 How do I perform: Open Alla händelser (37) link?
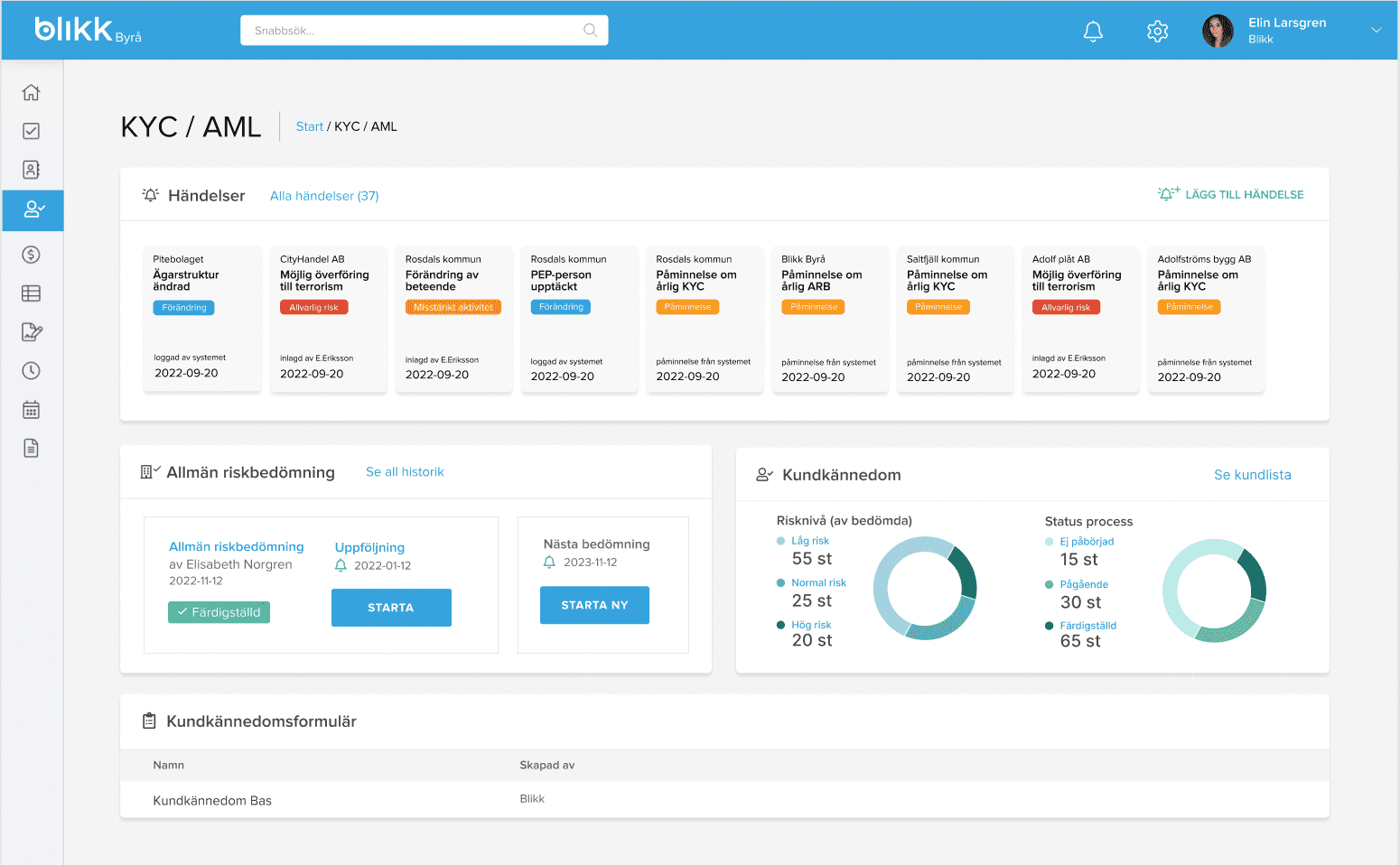pyautogui.click(x=324, y=196)
